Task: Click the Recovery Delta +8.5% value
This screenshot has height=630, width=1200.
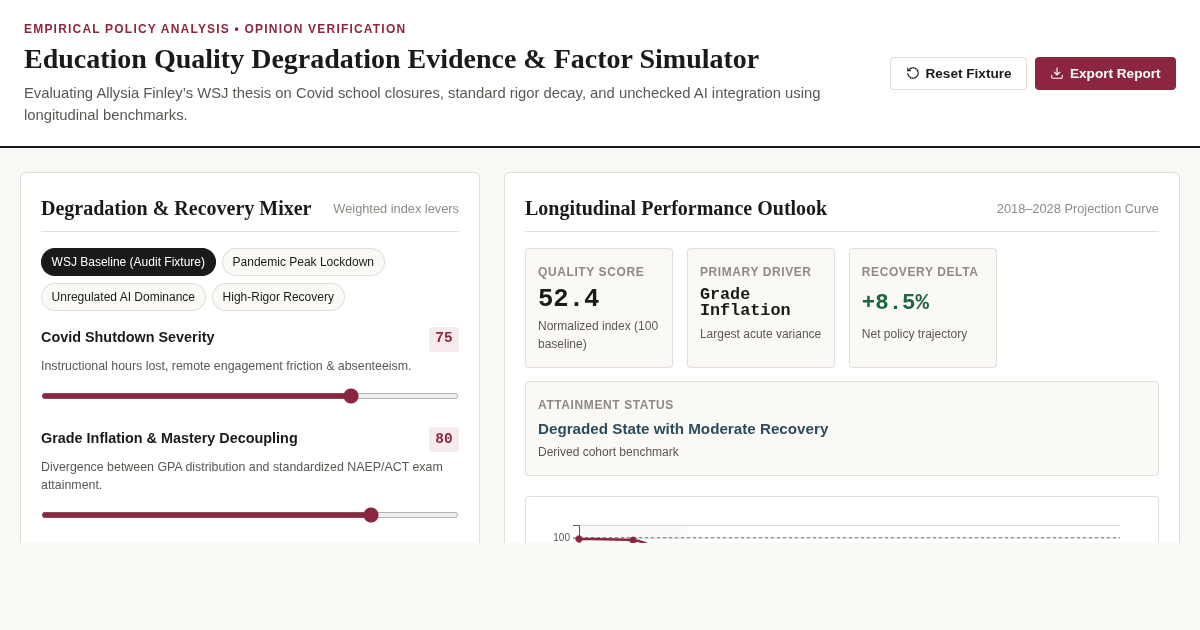Action: (895, 302)
